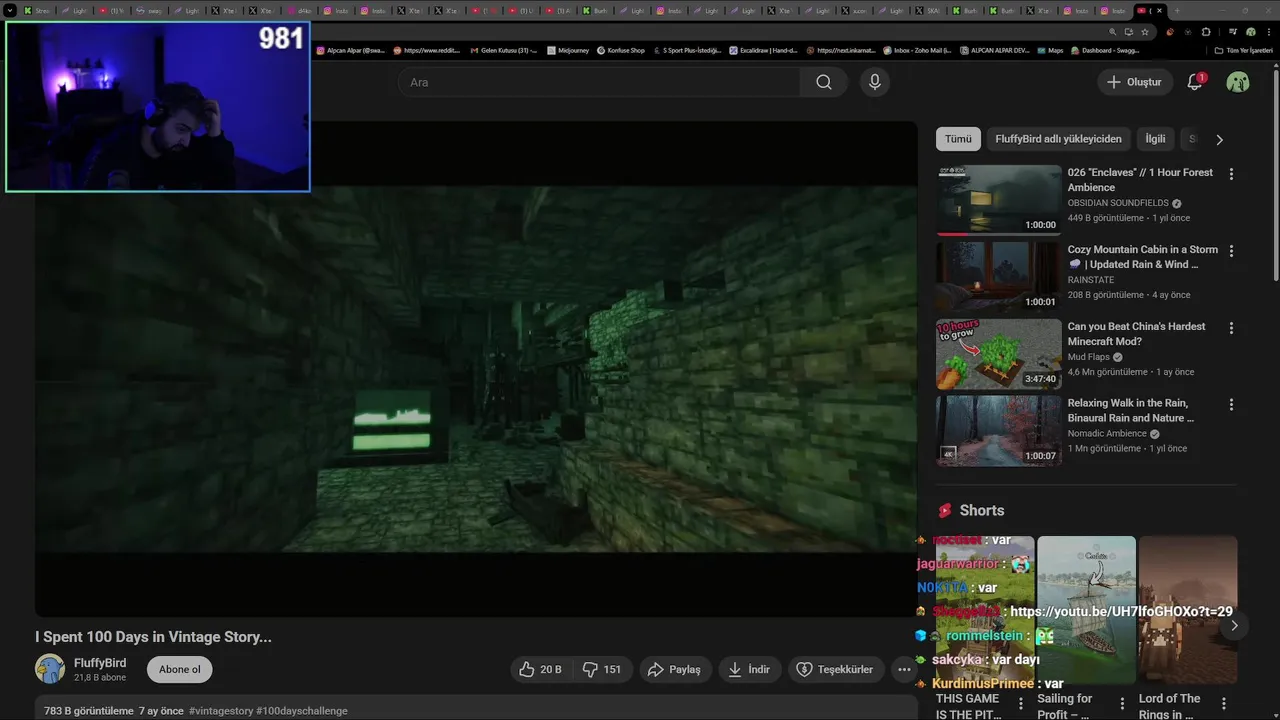Open browser extensions puzzle icon
Screen dimensions: 1280x720
[x=1206, y=31]
